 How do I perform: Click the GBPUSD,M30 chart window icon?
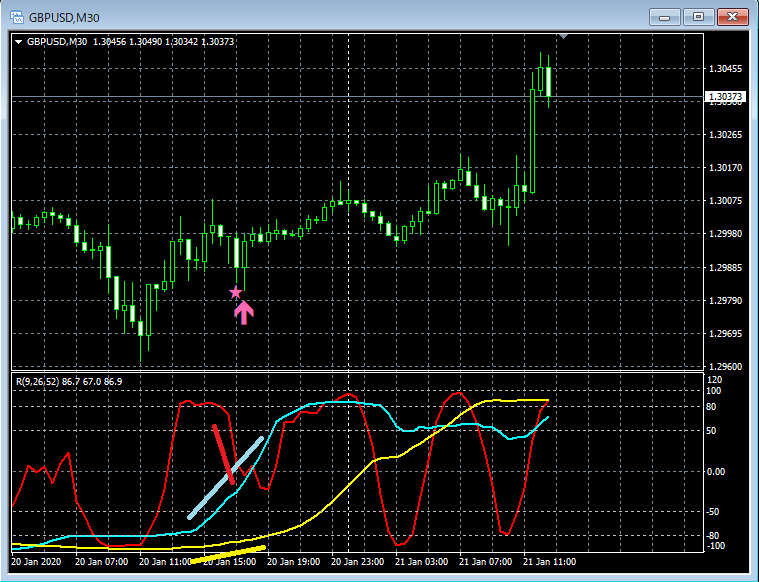(16, 17)
